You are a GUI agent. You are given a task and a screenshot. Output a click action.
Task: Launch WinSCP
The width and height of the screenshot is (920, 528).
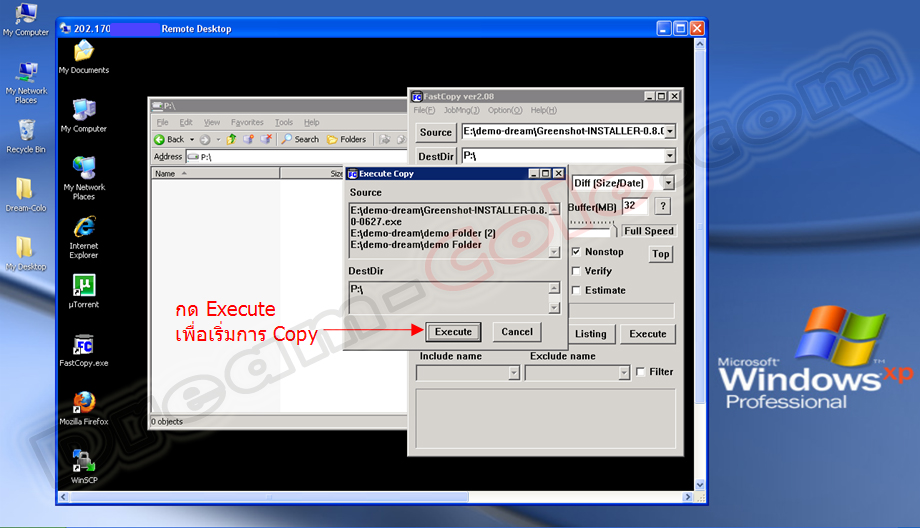click(x=84, y=467)
